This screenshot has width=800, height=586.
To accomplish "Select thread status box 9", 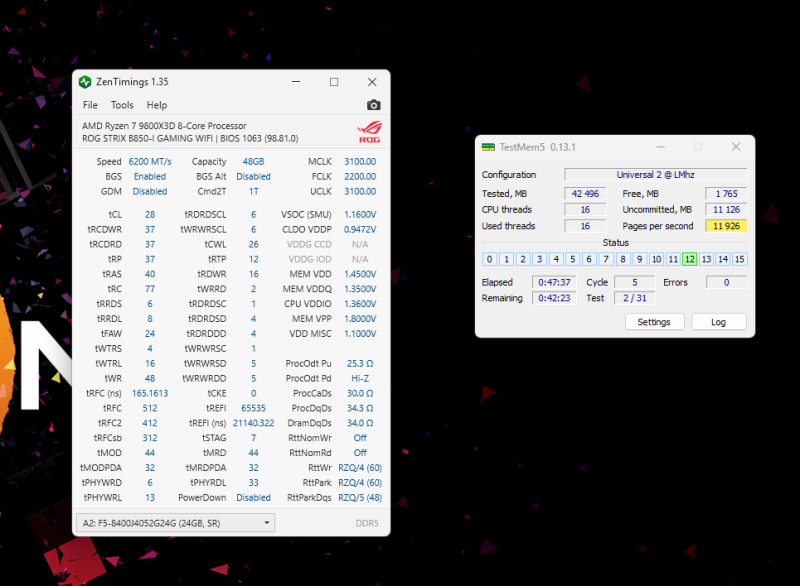I will pos(639,259).
